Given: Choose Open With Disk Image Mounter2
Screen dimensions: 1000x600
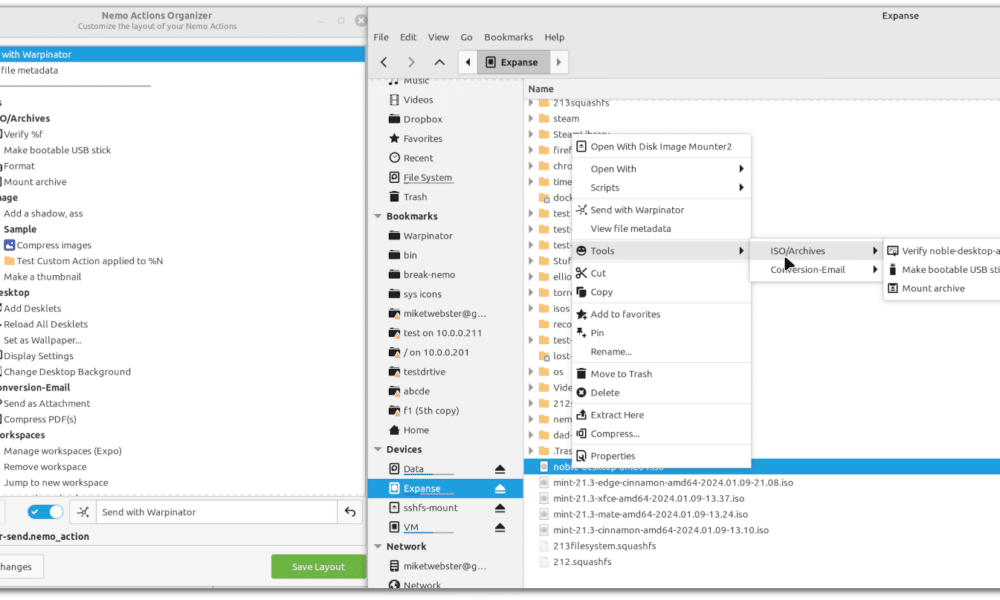Looking at the screenshot, I should click(x=661, y=147).
